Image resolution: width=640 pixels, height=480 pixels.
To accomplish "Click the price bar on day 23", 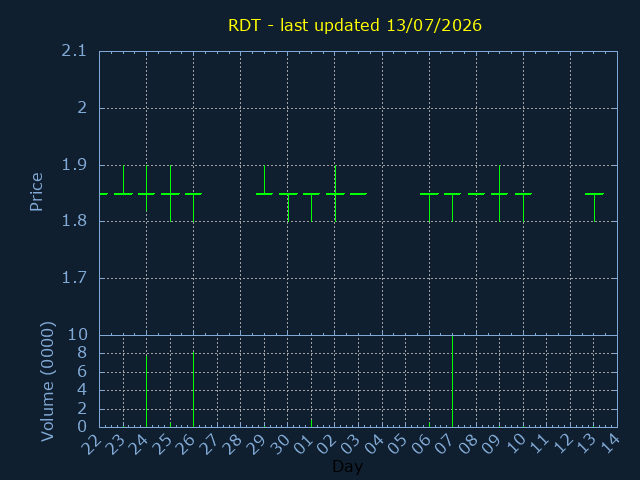I will tap(123, 180).
